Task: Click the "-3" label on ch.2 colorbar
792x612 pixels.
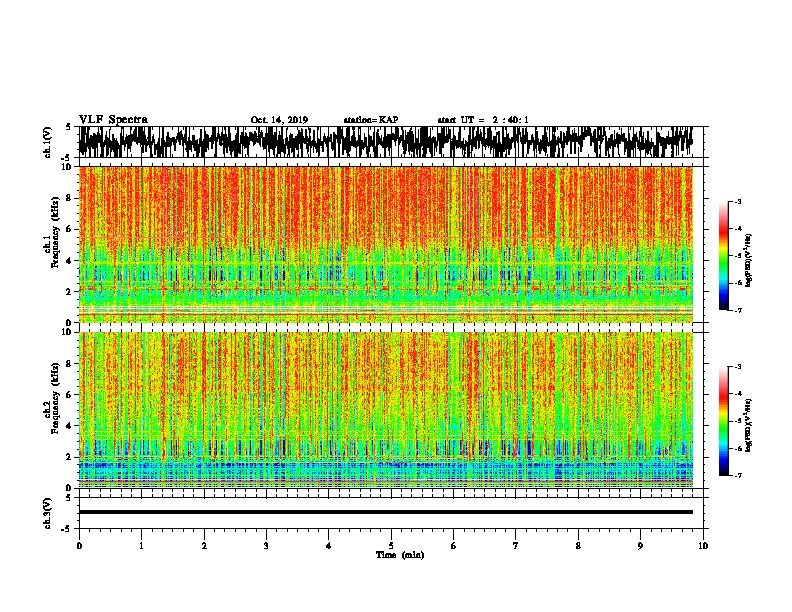Action: 737,367
